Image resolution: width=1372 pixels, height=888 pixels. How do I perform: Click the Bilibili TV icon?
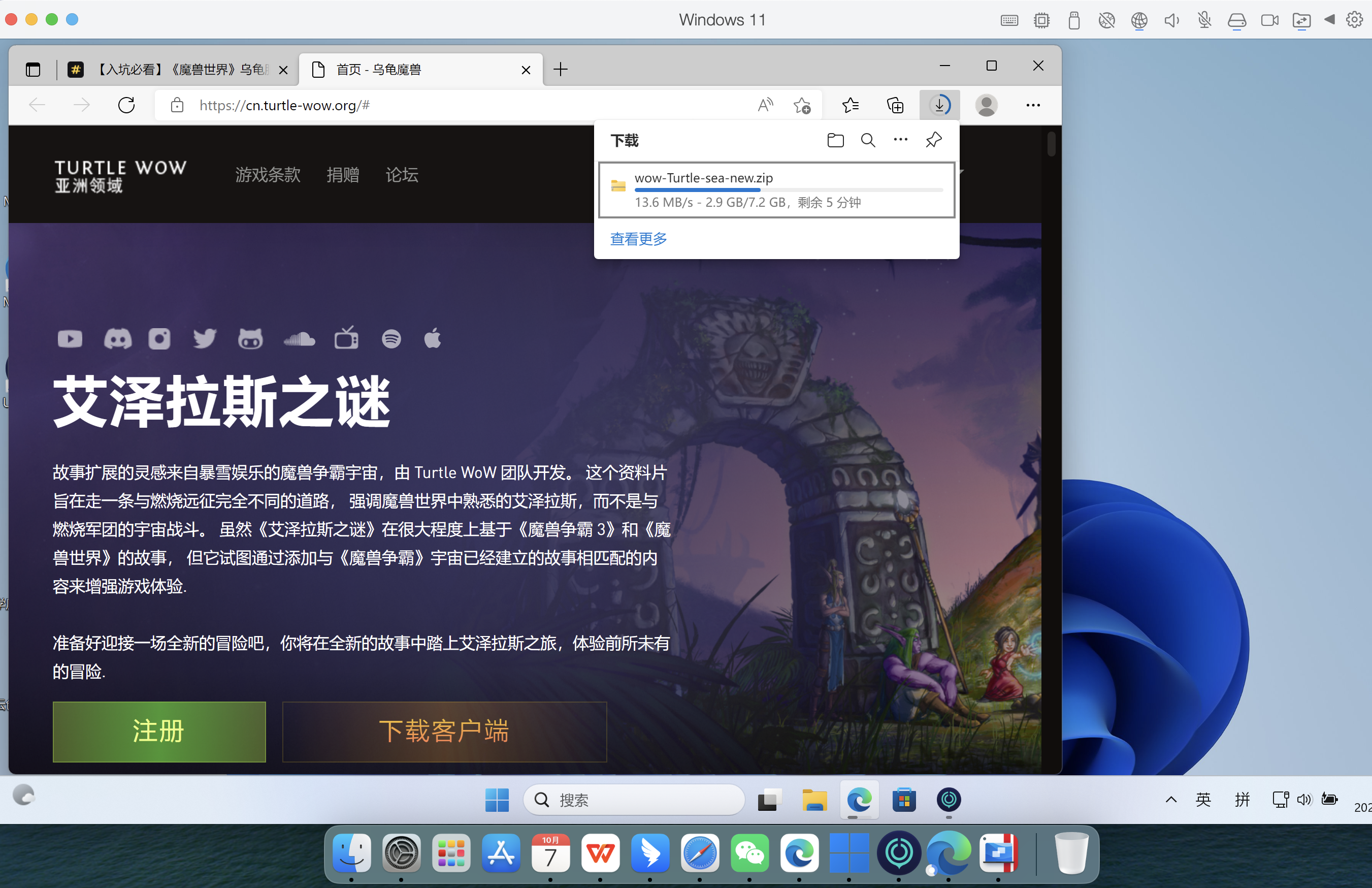coord(346,338)
